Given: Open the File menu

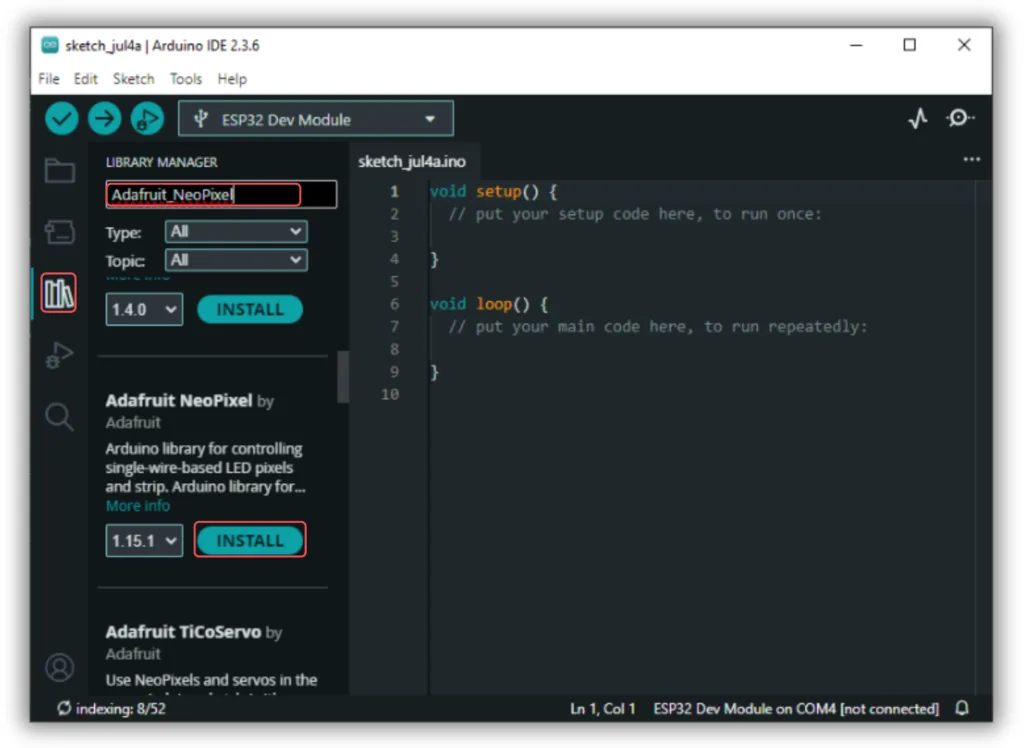Looking at the screenshot, I should [49, 79].
